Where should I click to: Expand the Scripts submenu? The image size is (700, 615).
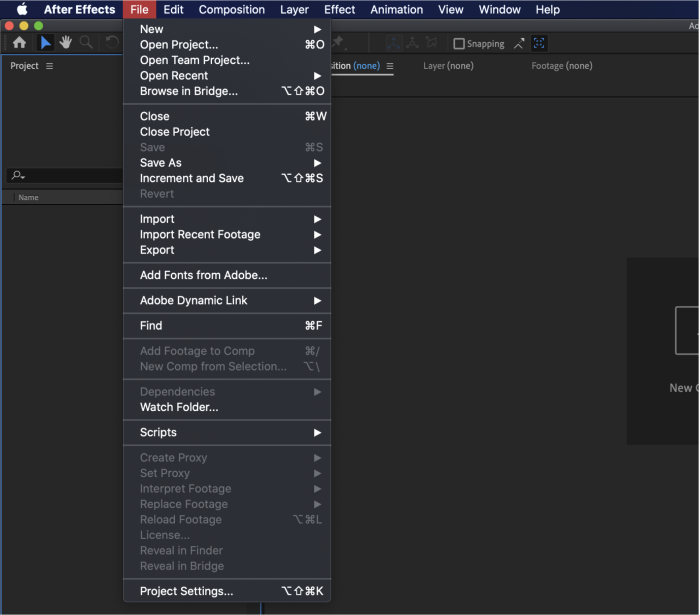tap(227, 432)
